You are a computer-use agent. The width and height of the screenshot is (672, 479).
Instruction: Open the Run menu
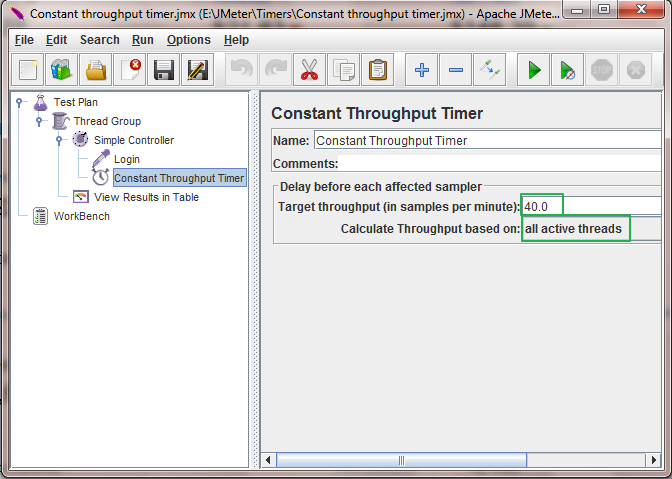[142, 40]
